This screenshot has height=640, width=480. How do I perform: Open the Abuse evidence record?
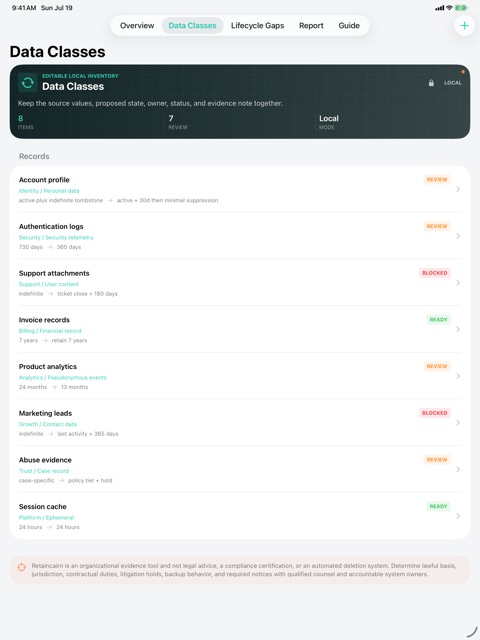(240, 469)
